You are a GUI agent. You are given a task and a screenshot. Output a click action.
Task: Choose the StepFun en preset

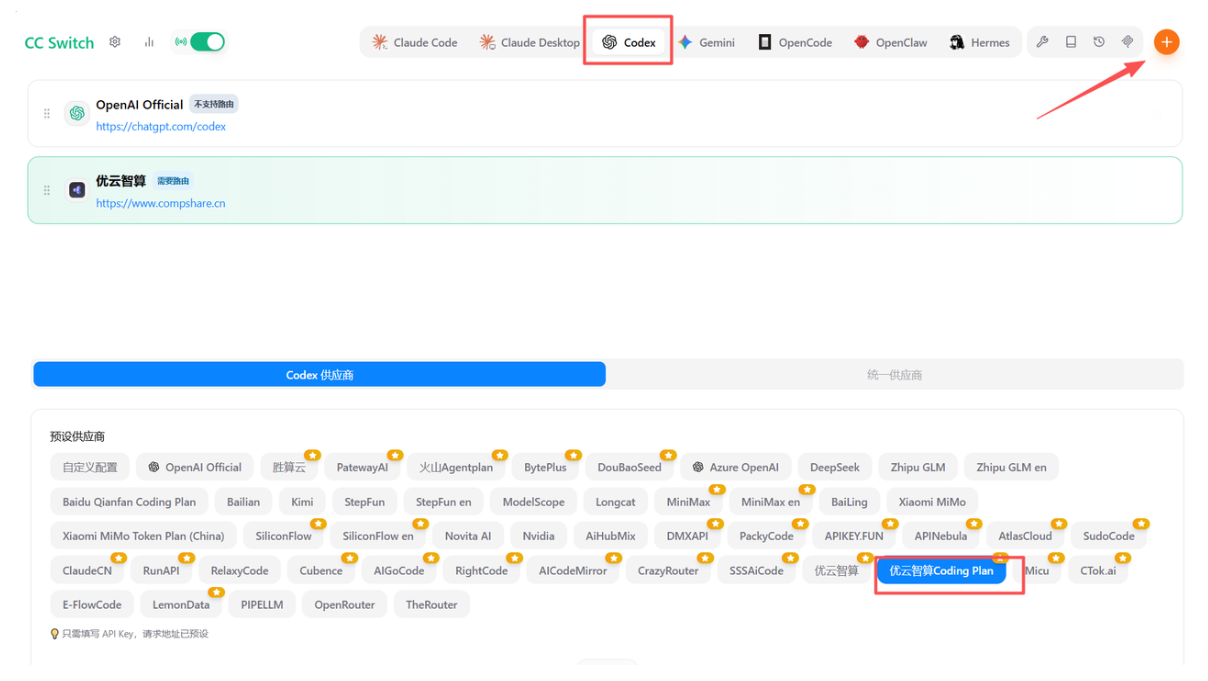pos(443,502)
